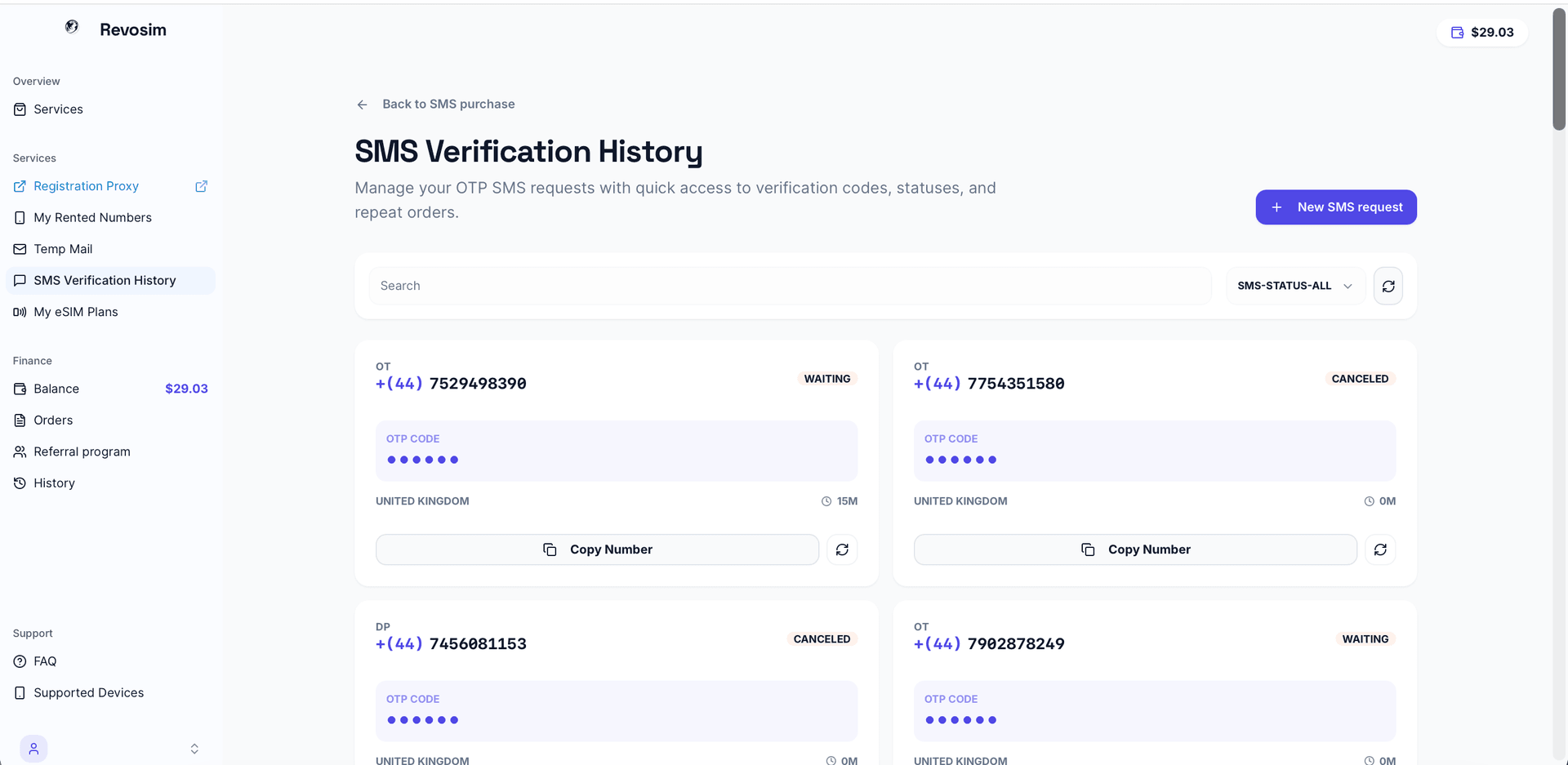Click the Revosim globe logo

coord(72,27)
